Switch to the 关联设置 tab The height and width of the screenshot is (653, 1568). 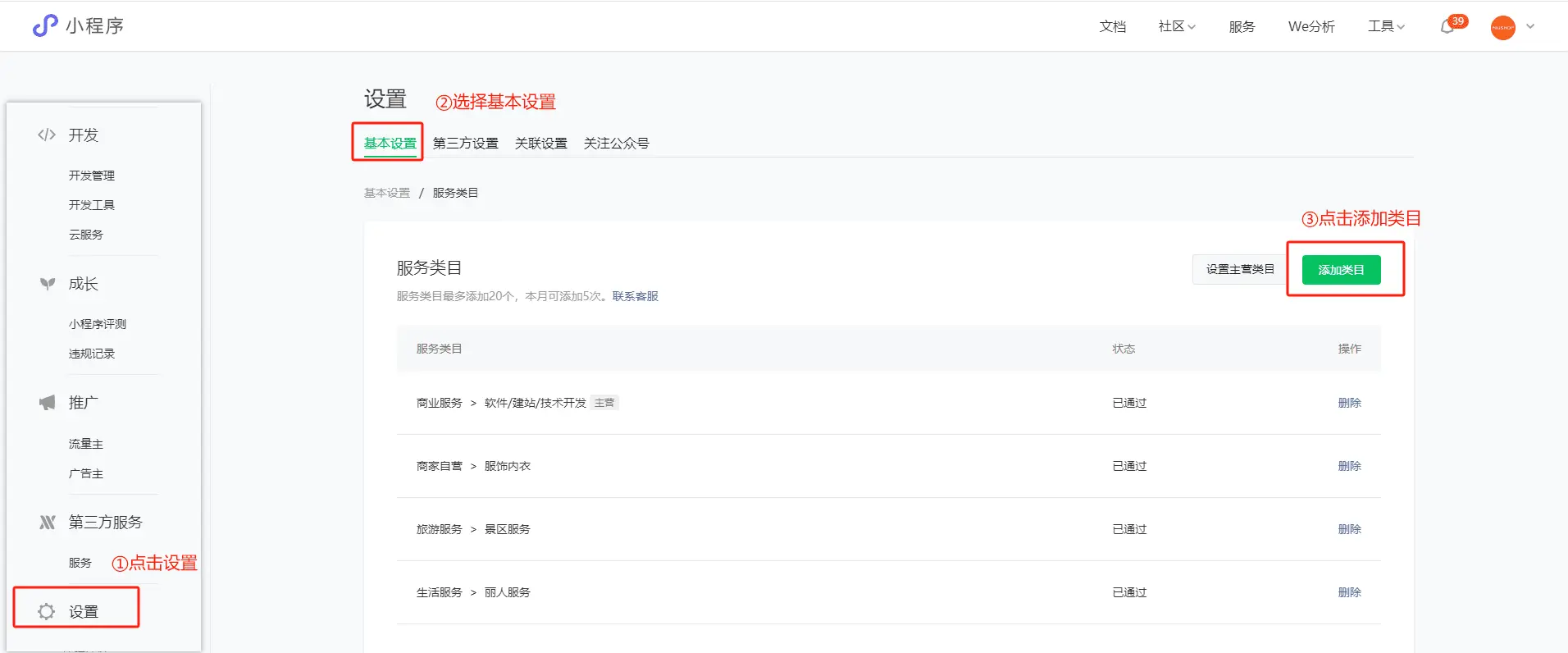tap(540, 143)
